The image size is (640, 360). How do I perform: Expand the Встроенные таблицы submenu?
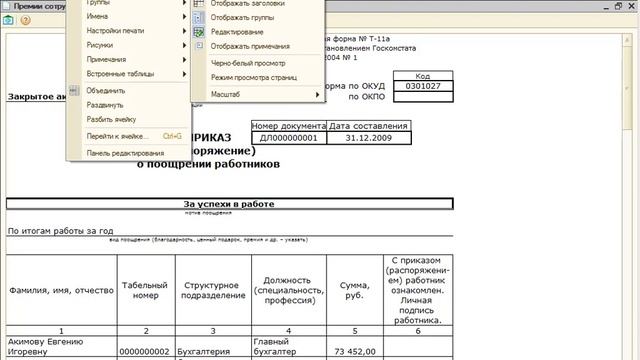(129, 74)
